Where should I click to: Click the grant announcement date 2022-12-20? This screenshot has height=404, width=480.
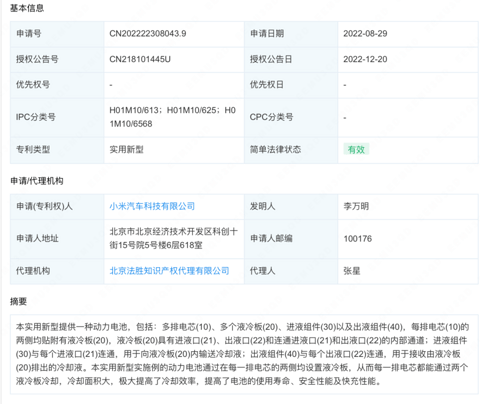click(x=365, y=59)
